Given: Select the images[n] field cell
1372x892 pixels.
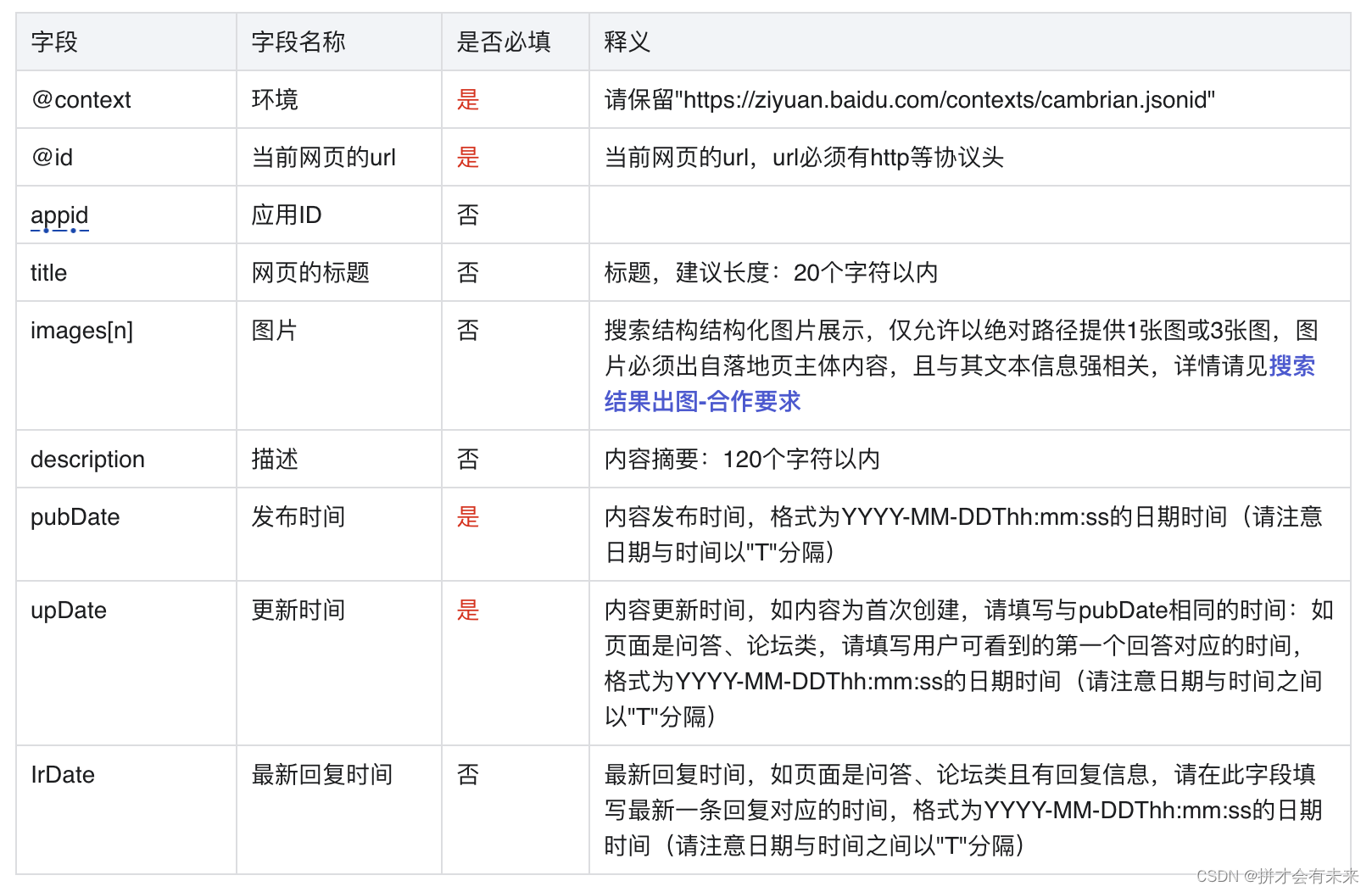Looking at the screenshot, I should pos(81,330).
